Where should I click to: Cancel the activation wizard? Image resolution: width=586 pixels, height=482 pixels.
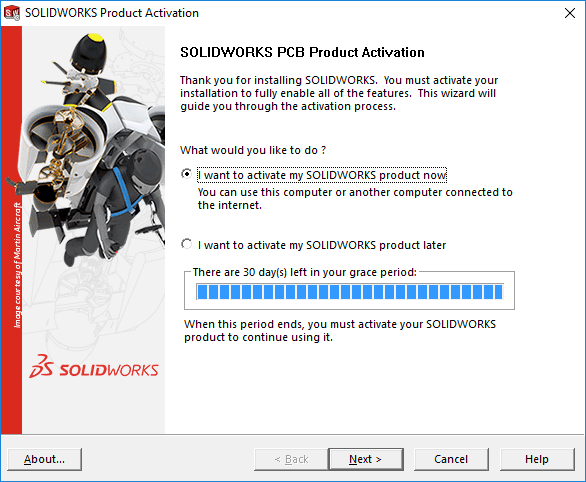click(451, 459)
